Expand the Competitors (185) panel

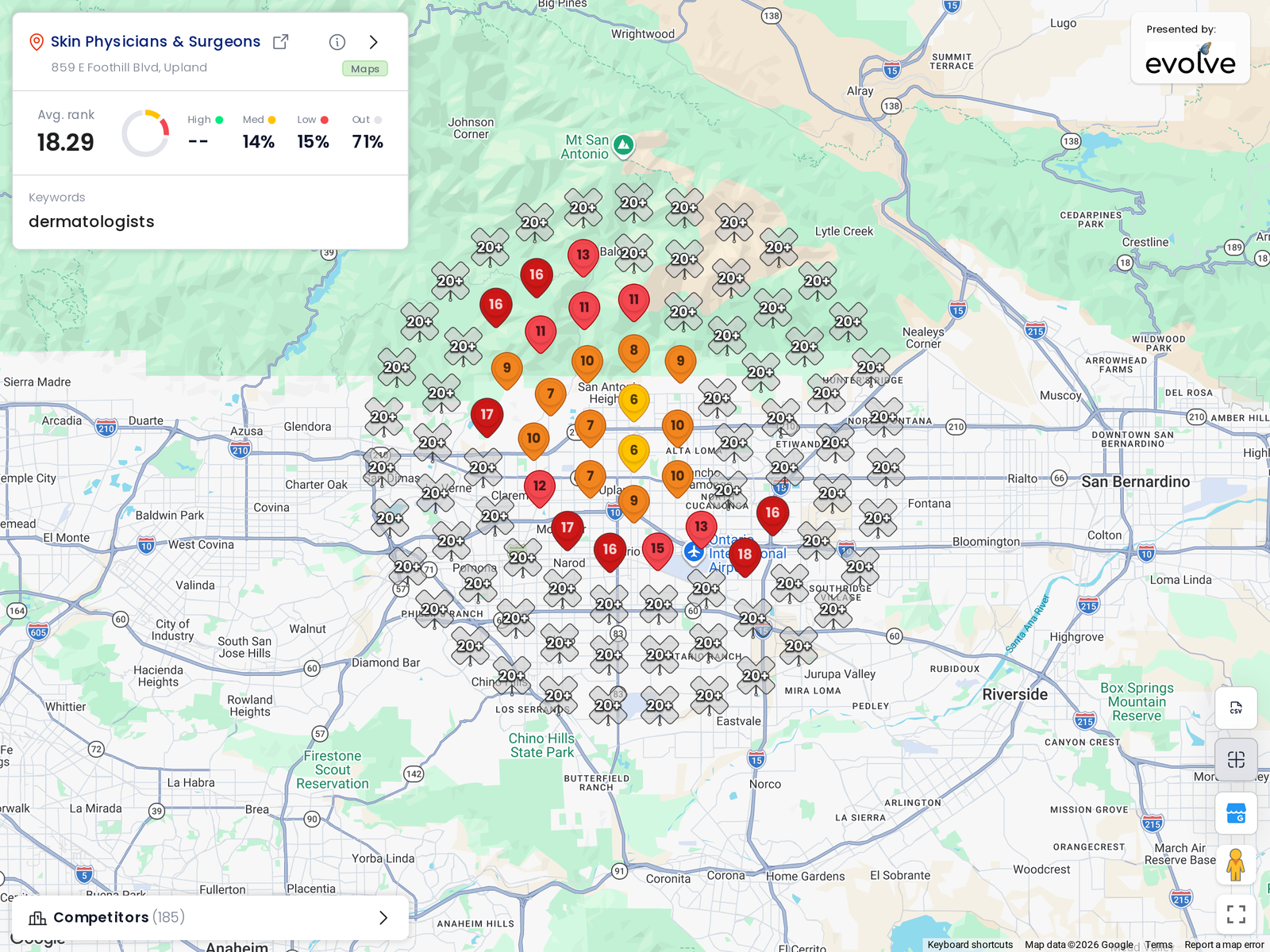pyautogui.click(x=210, y=917)
